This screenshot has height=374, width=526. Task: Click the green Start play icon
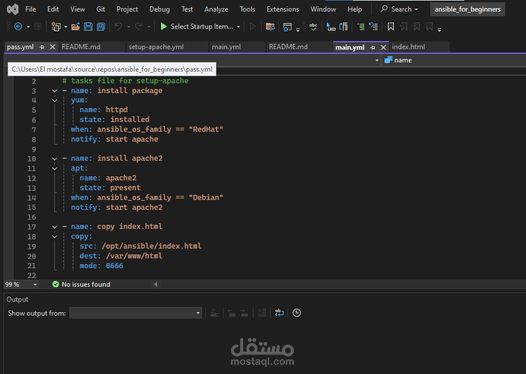pyautogui.click(x=163, y=26)
